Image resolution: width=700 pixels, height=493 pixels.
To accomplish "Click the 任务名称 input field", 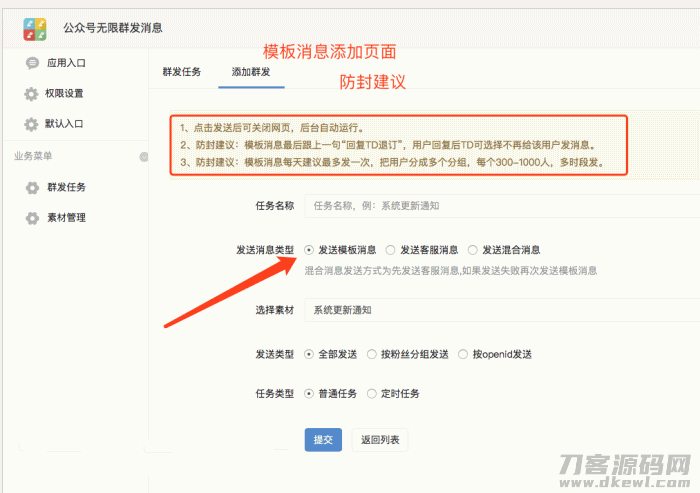I will click(x=500, y=206).
